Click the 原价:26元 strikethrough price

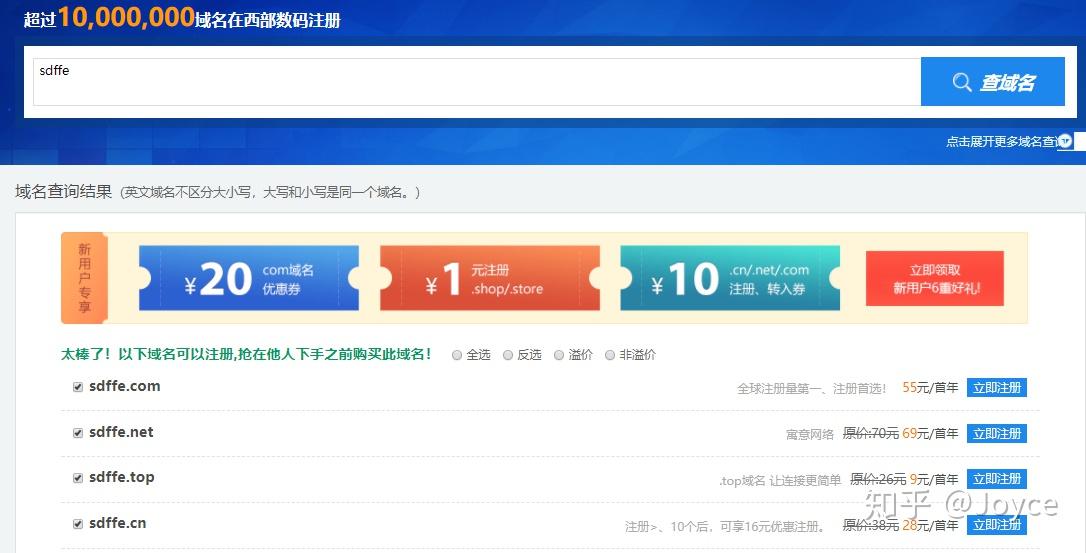coord(878,480)
